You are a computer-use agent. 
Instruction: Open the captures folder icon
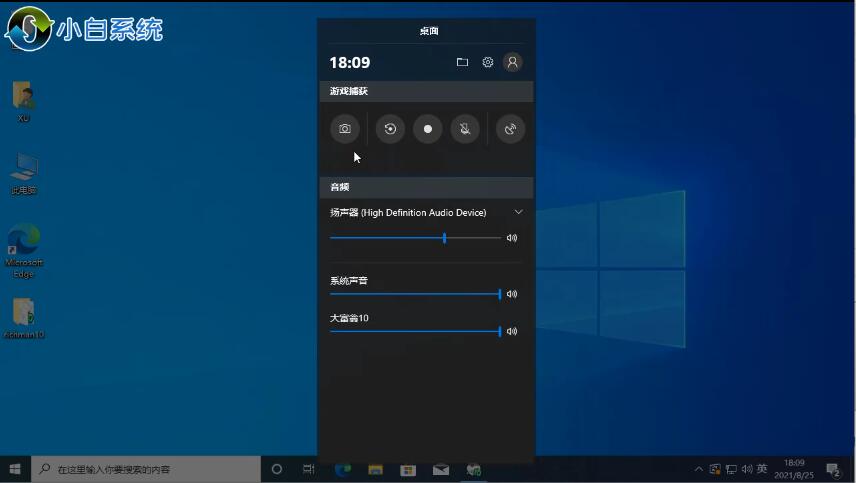pos(462,62)
